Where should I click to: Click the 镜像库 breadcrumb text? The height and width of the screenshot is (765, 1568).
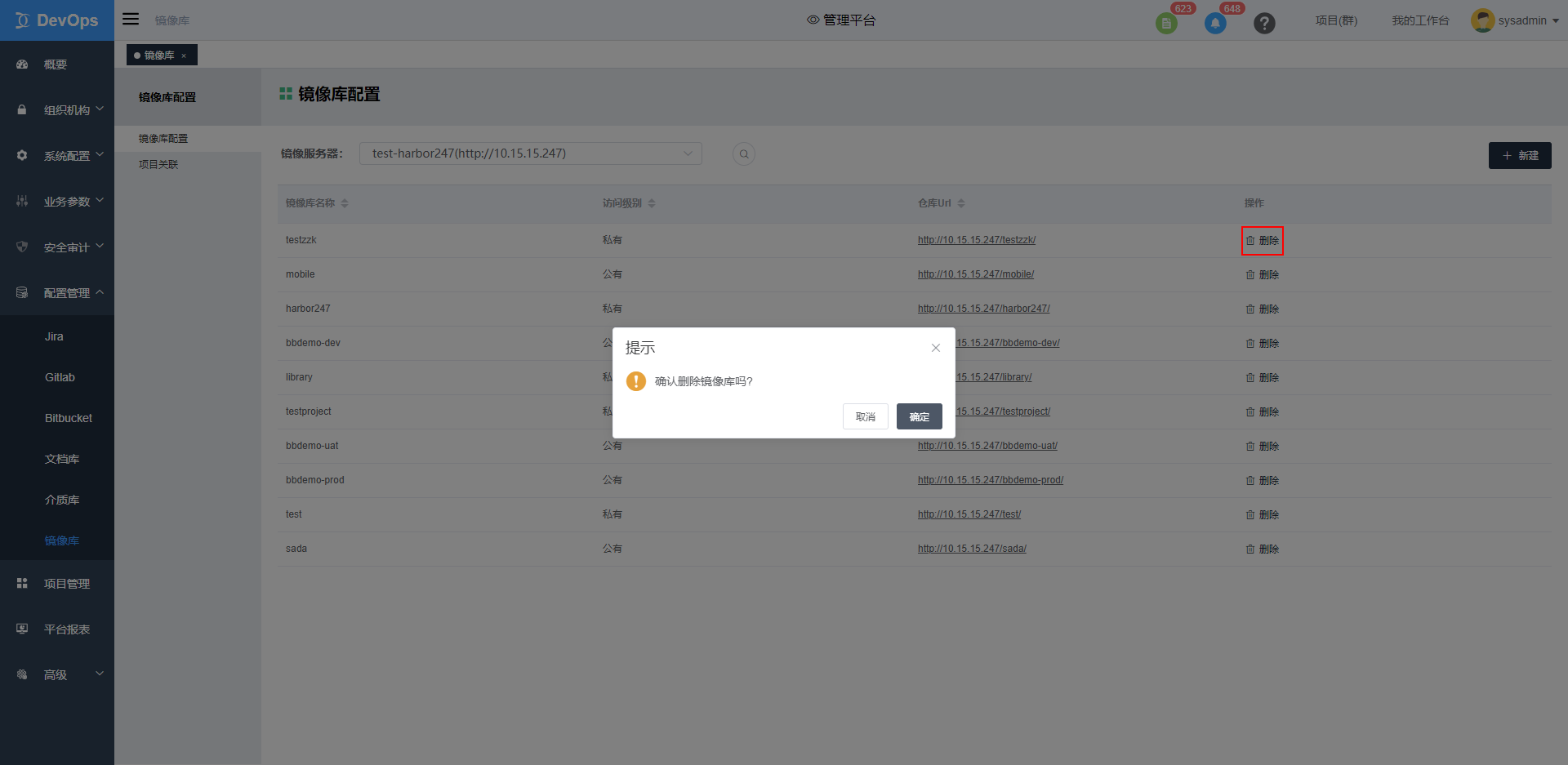point(171,20)
